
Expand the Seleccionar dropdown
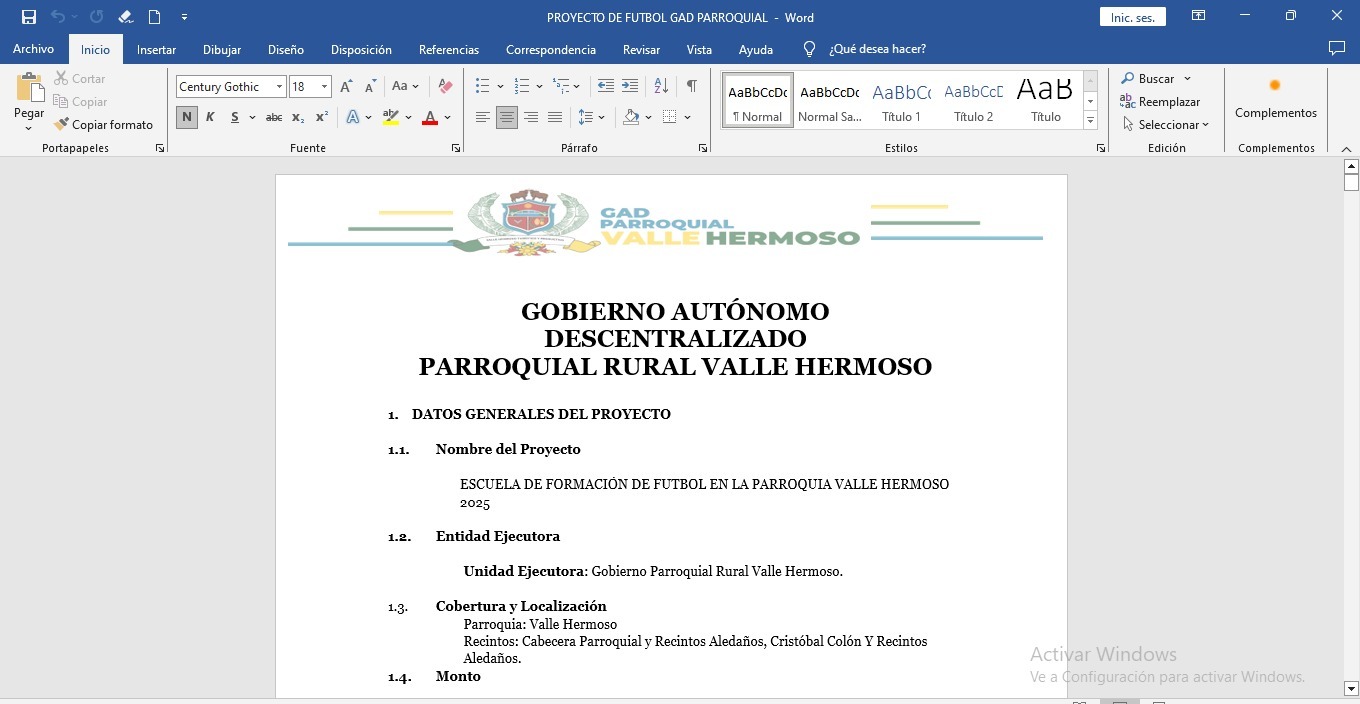click(x=1166, y=125)
